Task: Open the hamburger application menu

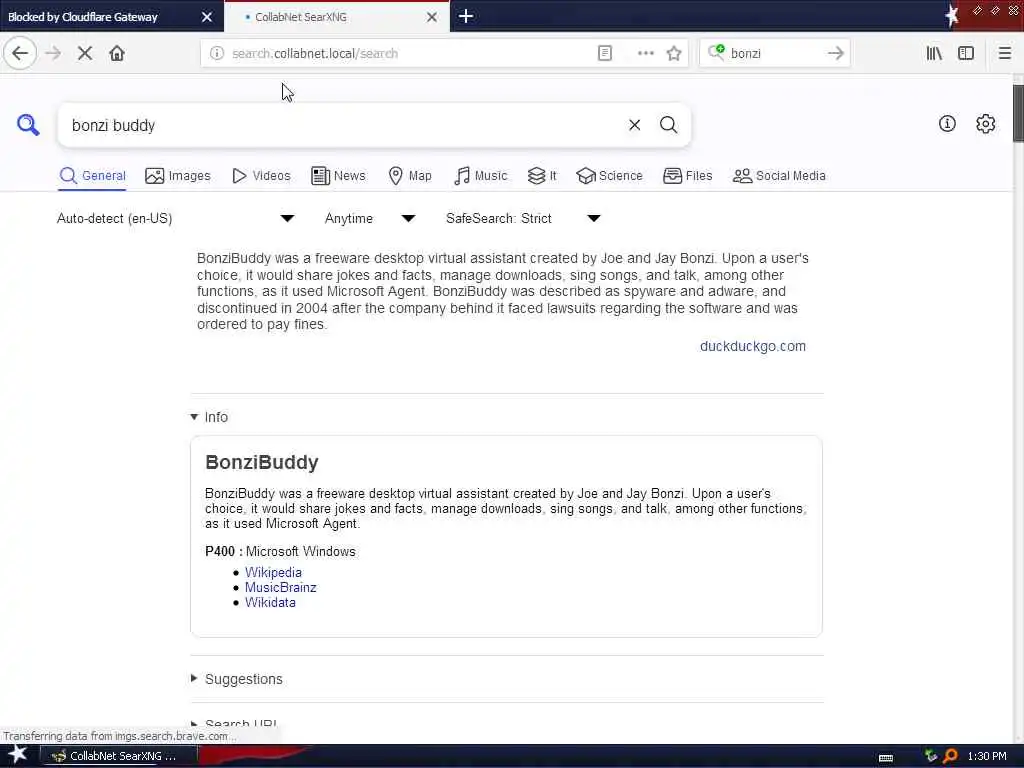Action: (1004, 54)
